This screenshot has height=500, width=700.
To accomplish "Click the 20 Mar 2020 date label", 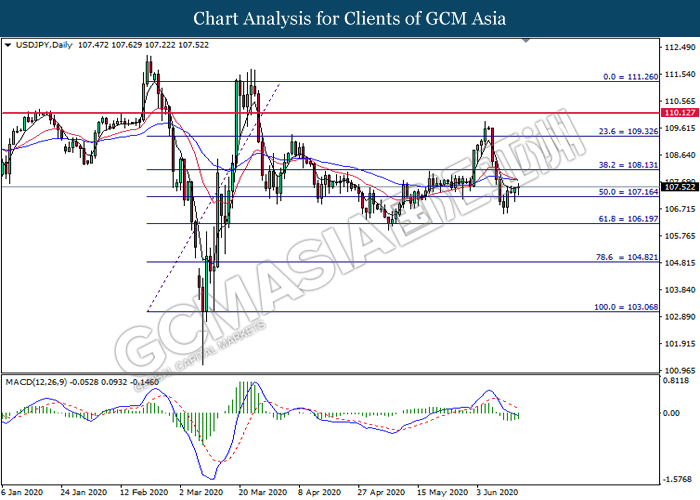I will 262,492.
